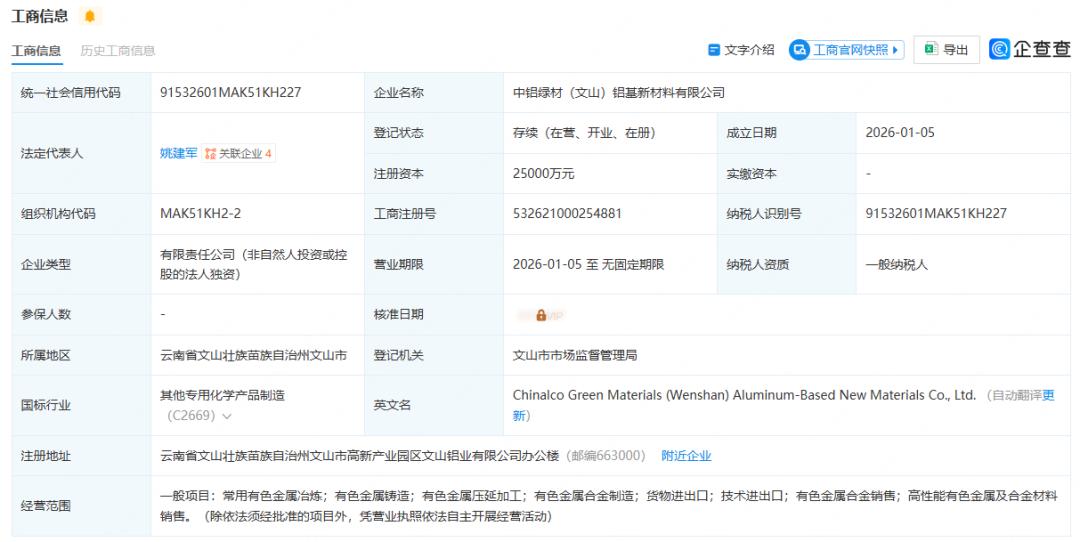
Task: Click taxpayer ID under 纳税人识别号
Action: point(936,213)
